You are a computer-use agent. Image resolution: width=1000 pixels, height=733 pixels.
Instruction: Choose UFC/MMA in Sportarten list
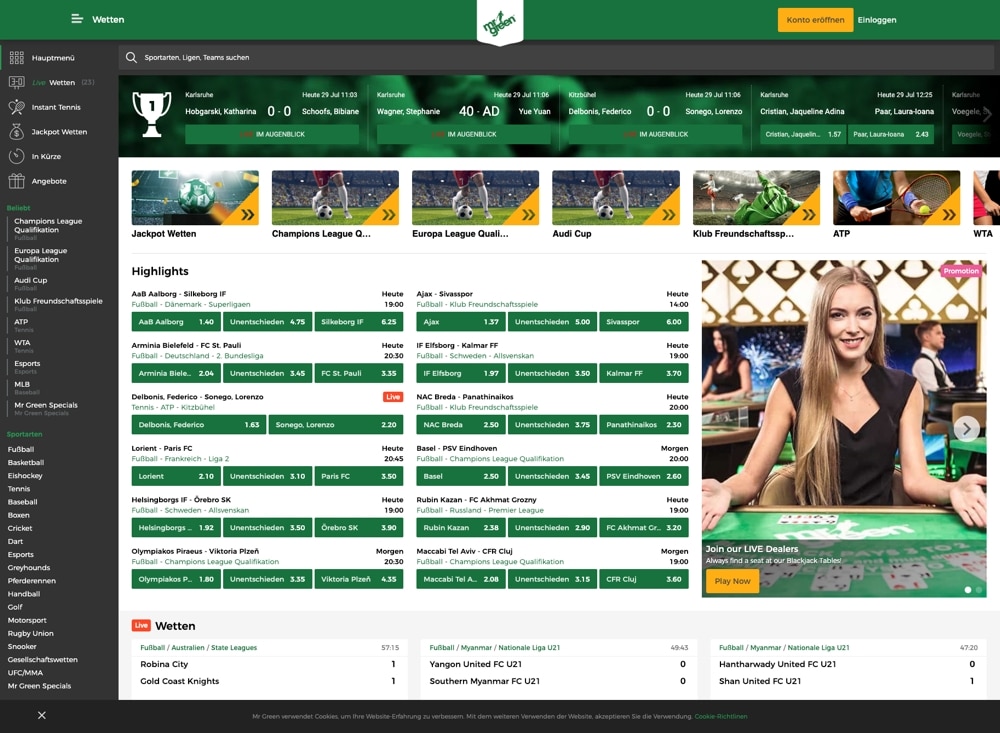point(25,672)
